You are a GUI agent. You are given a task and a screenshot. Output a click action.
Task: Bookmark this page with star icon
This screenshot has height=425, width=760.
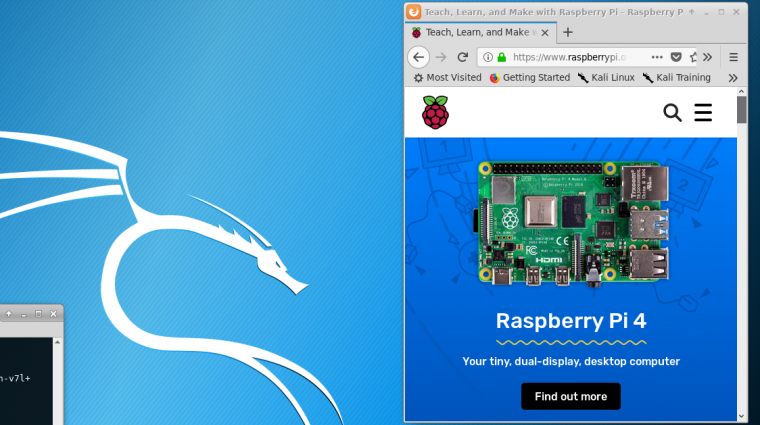693,57
